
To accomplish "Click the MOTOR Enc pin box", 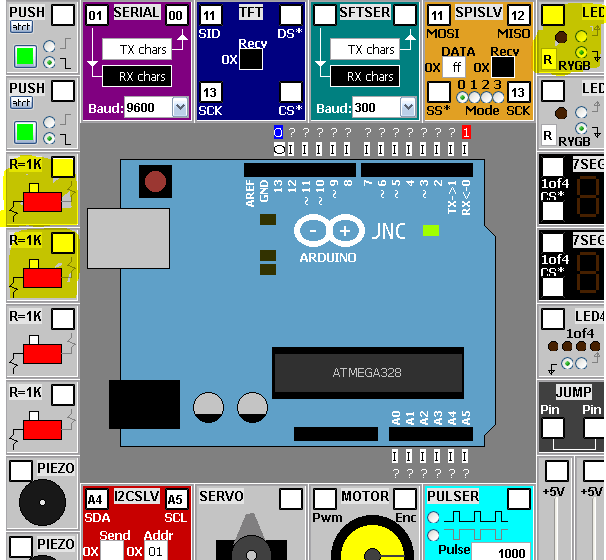I will (405, 499).
